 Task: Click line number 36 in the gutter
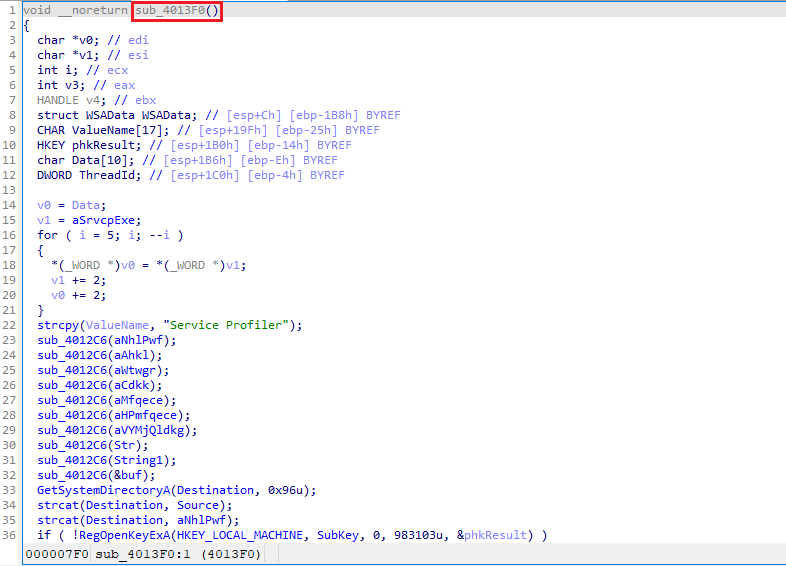pyautogui.click(x=9, y=535)
